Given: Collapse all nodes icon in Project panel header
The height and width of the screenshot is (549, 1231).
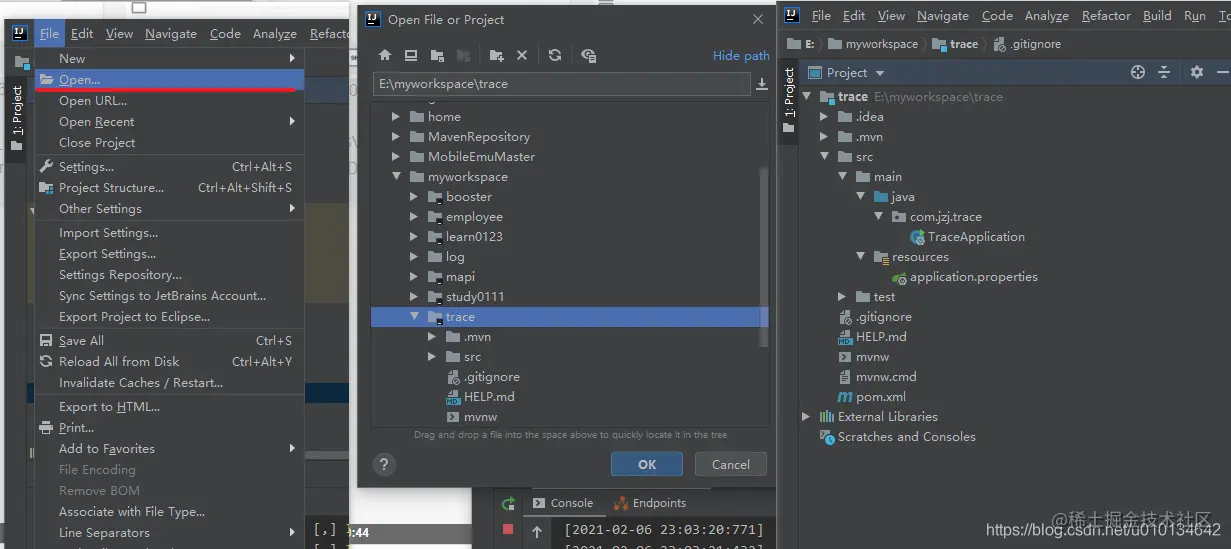Looking at the screenshot, I should coord(1164,72).
